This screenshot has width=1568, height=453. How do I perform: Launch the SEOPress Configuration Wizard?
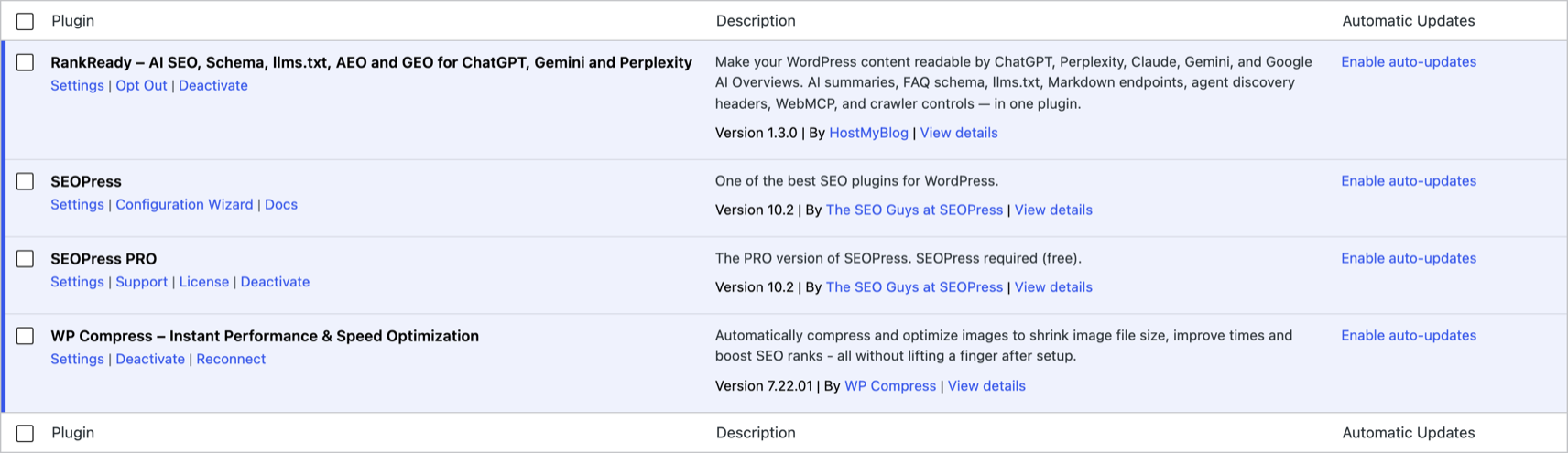click(184, 204)
